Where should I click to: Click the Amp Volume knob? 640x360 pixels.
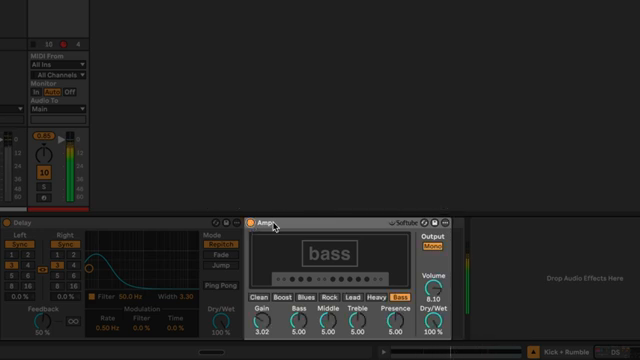tap(433, 288)
